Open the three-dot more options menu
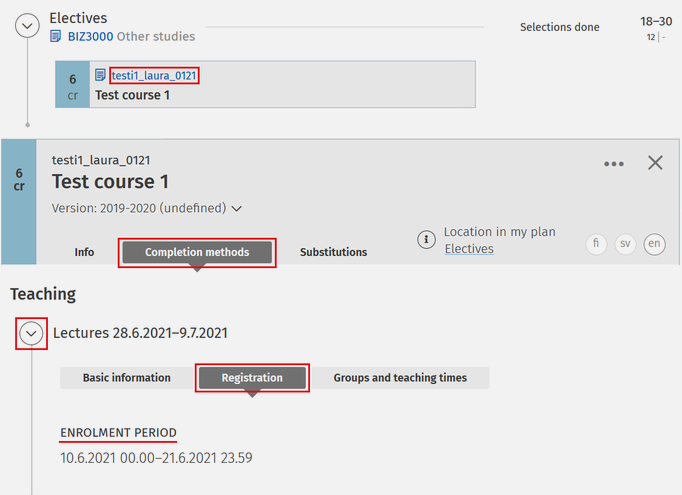 pos(614,164)
